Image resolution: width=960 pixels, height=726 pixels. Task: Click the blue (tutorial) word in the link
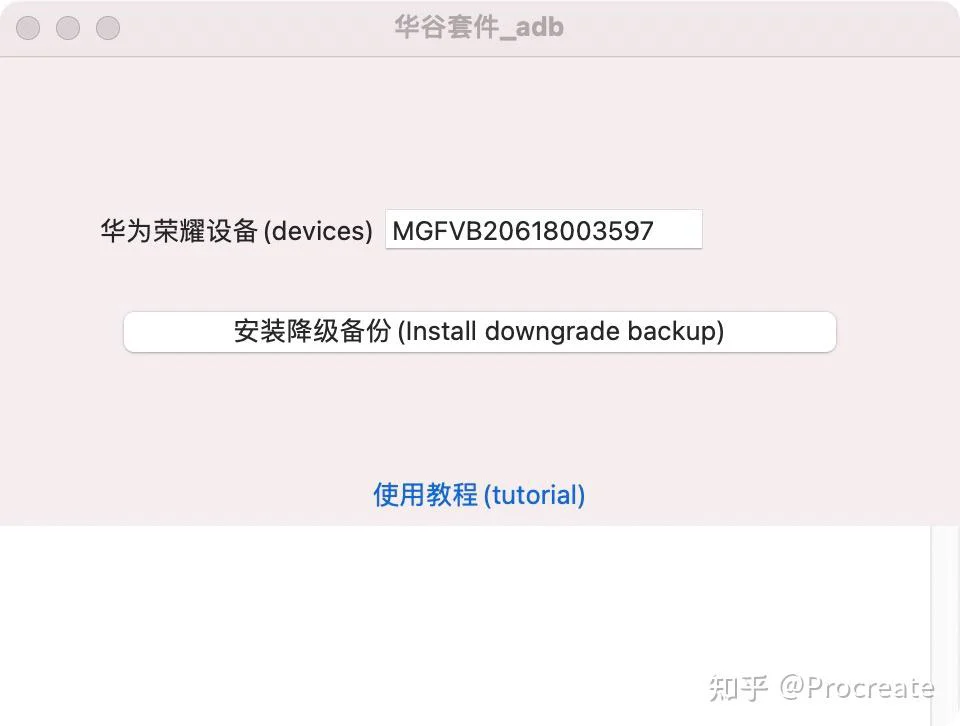[534, 495]
